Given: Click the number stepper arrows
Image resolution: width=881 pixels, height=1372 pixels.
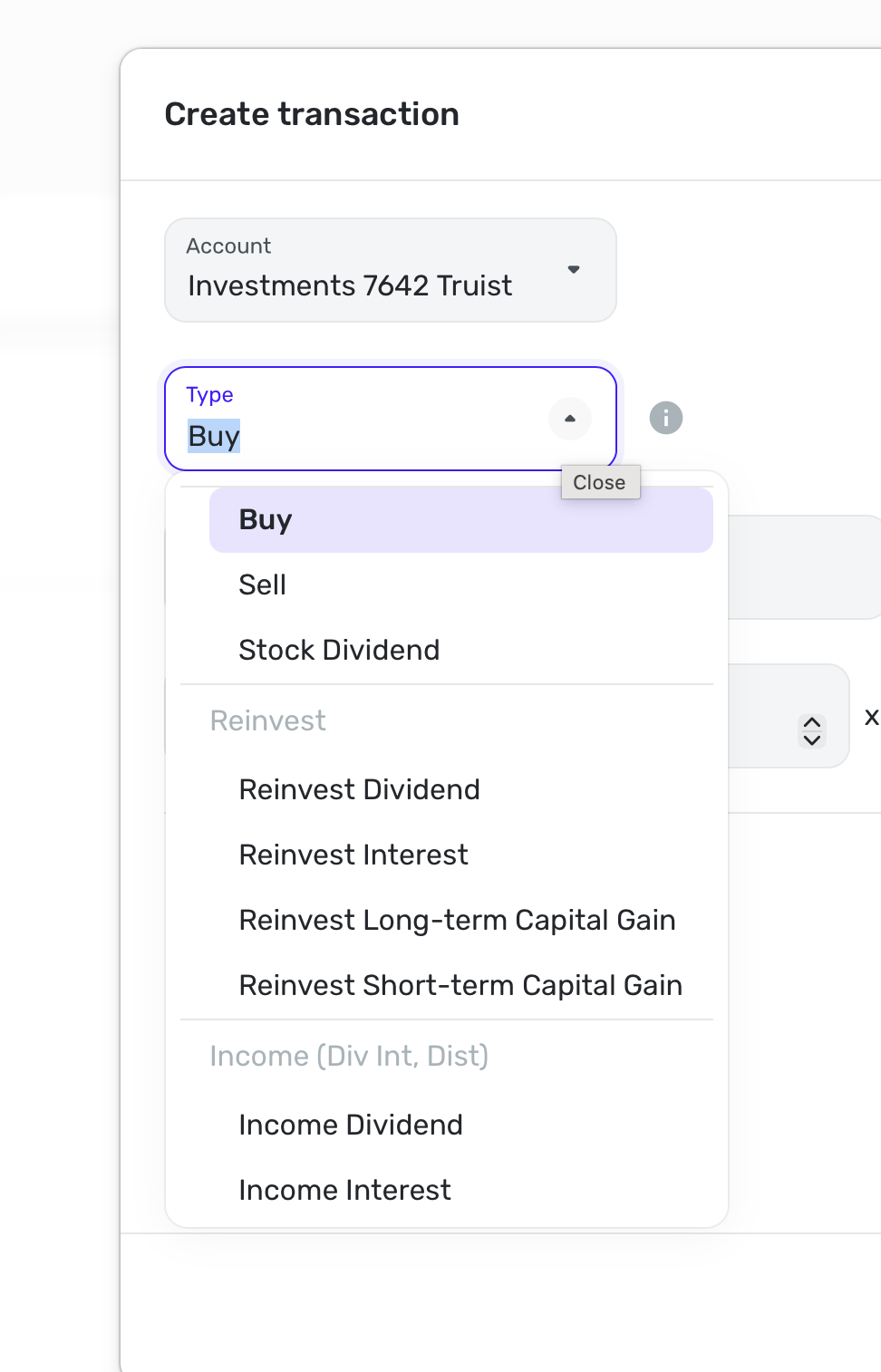Looking at the screenshot, I should pyautogui.click(x=812, y=730).
